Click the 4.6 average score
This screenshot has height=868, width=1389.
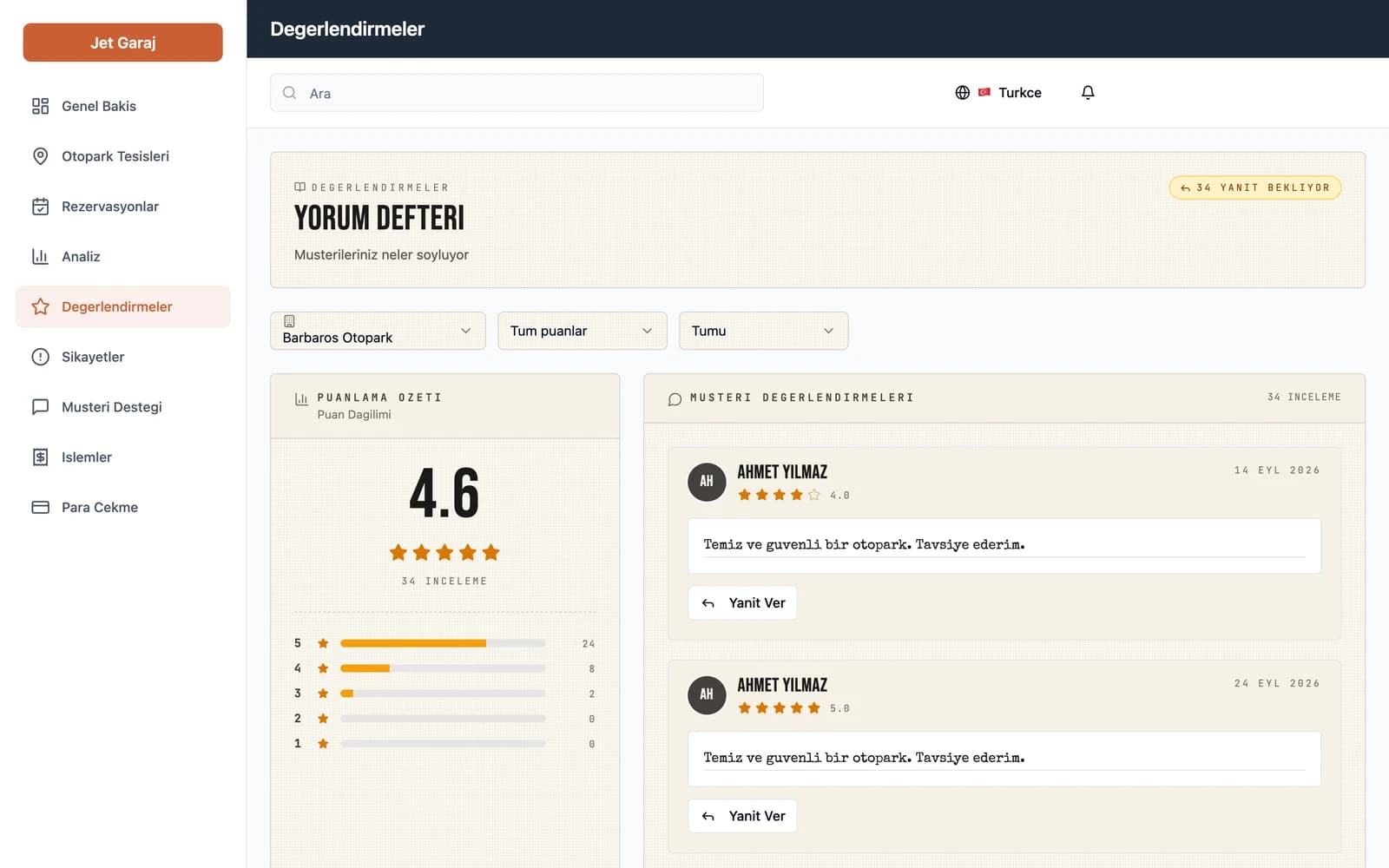pyautogui.click(x=444, y=493)
